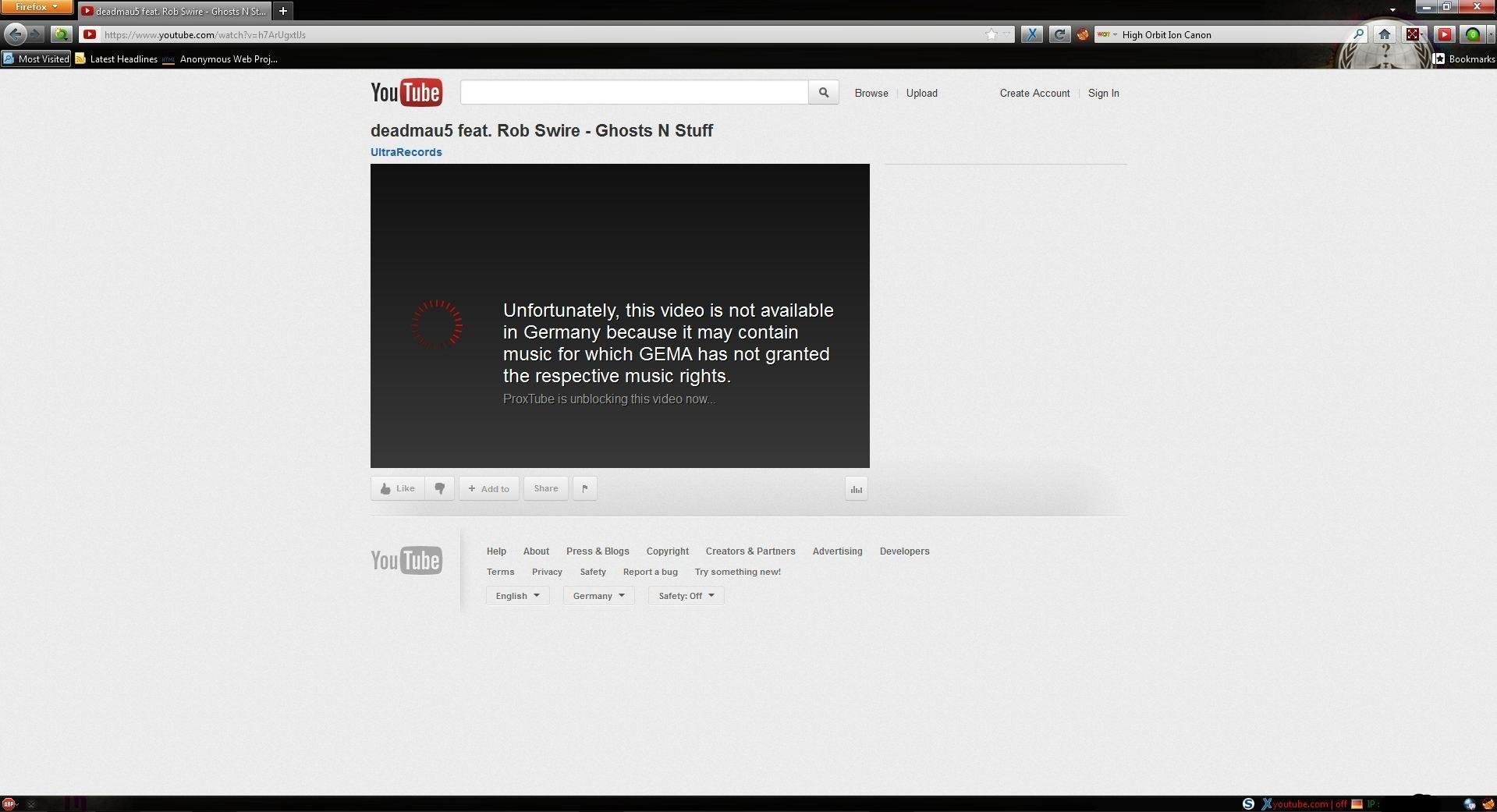Show video statistics with the chart icon
Viewport: 1497px width, 812px height.
pyautogui.click(x=857, y=488)
